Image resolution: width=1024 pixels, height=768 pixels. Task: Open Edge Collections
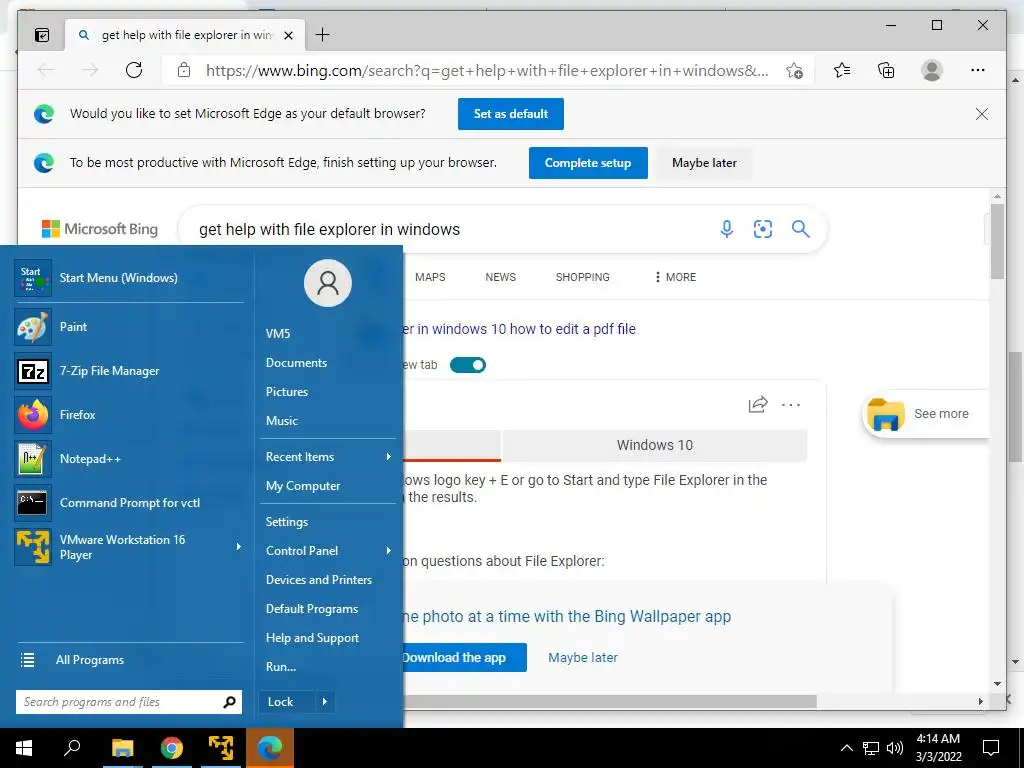point(886,70)
